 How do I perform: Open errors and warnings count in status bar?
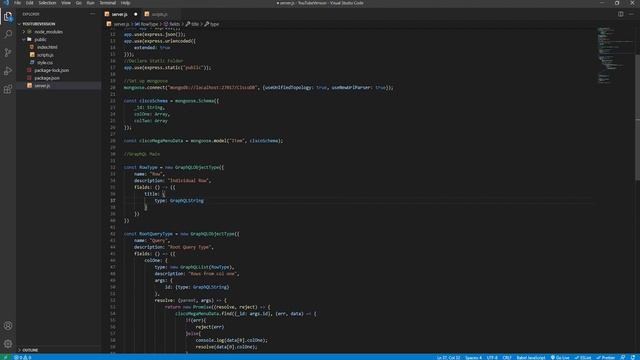[22, 357]
